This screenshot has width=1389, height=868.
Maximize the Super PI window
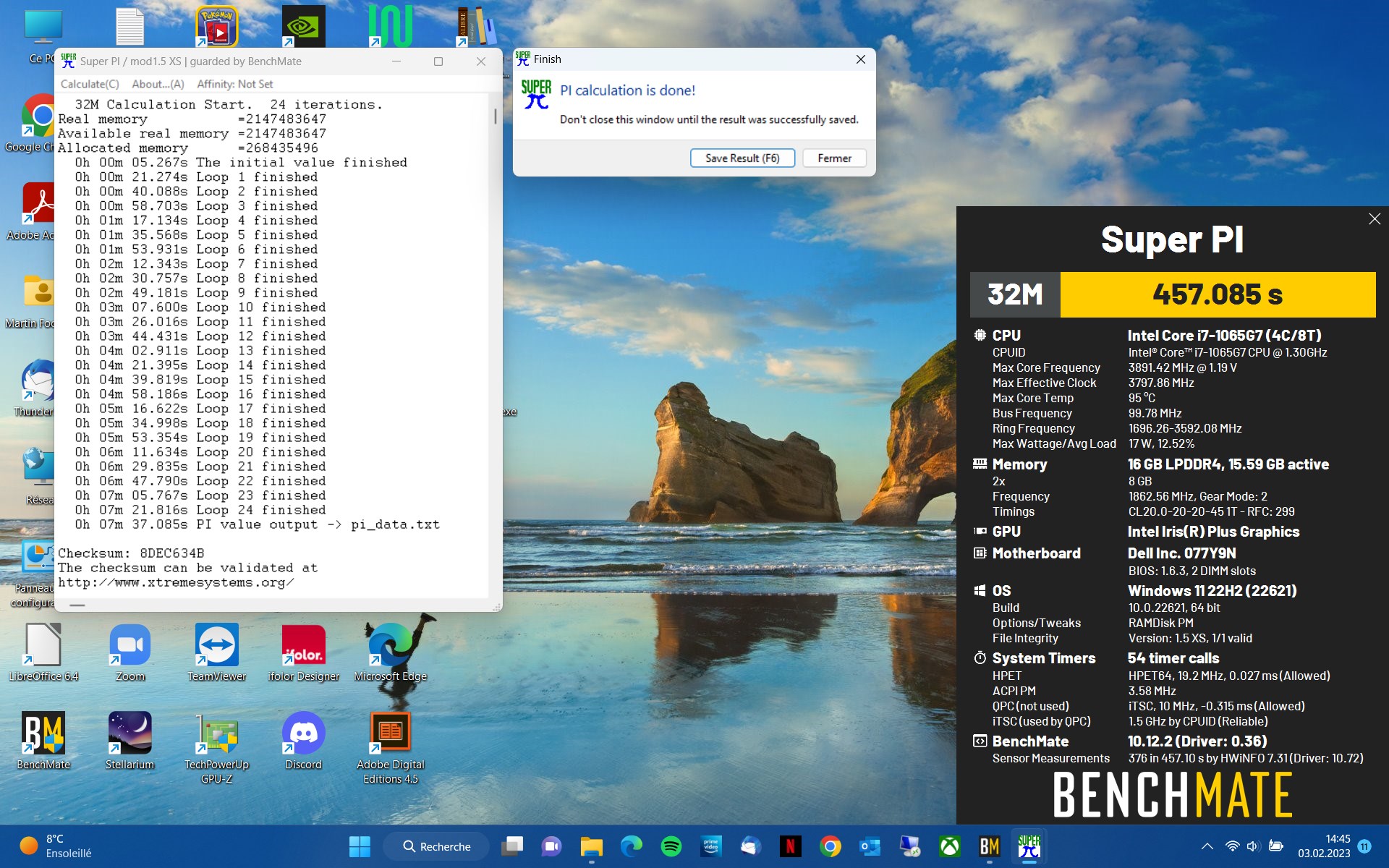click(438, 61)
